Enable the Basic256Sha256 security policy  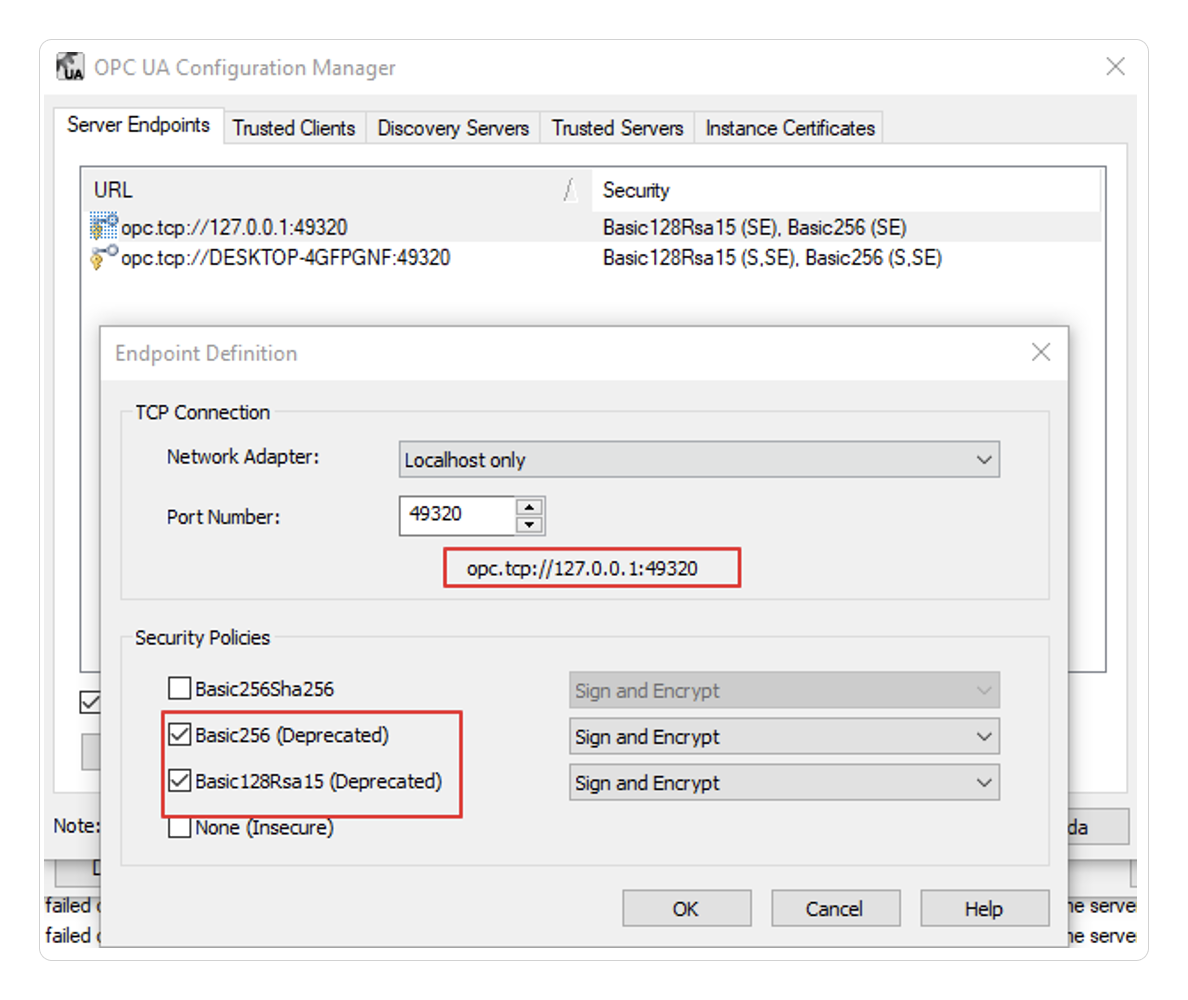coord(180,689)
